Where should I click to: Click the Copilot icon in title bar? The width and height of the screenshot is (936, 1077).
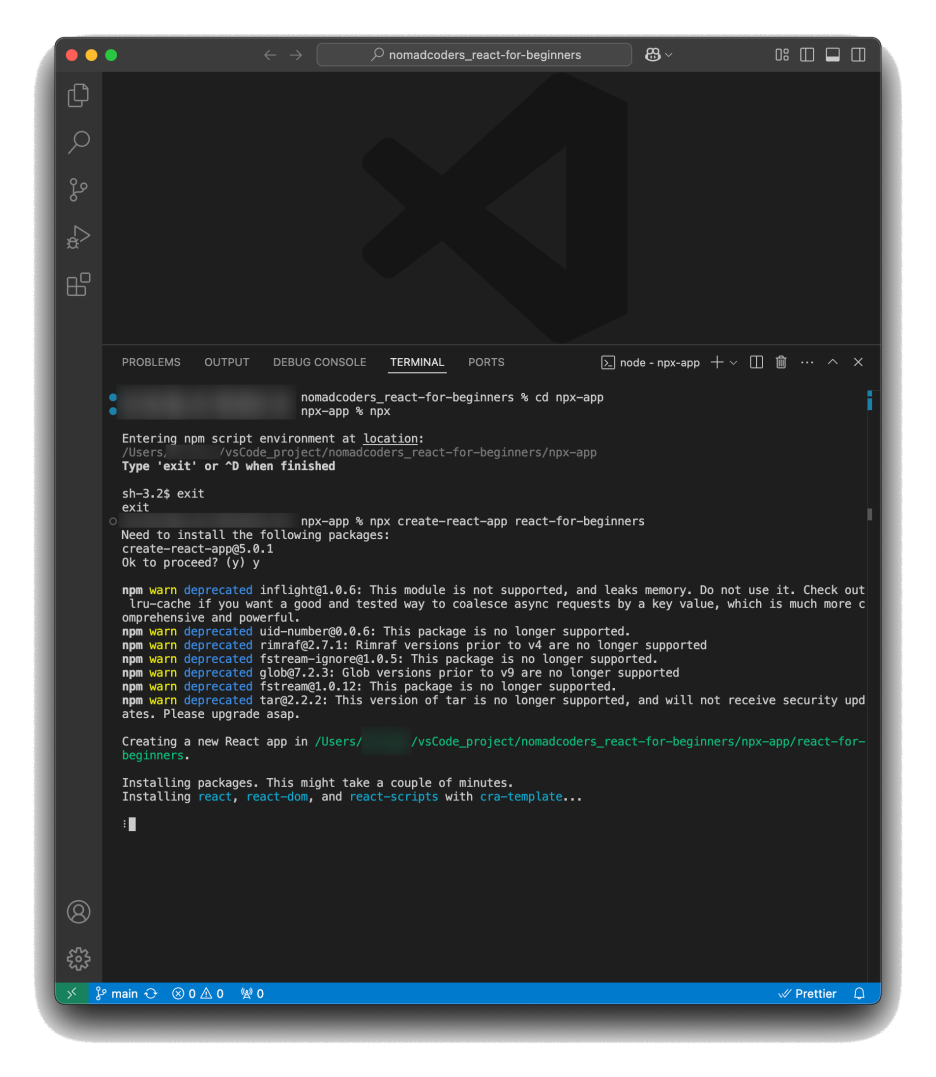pyautogui.click(x=652, y=55)
